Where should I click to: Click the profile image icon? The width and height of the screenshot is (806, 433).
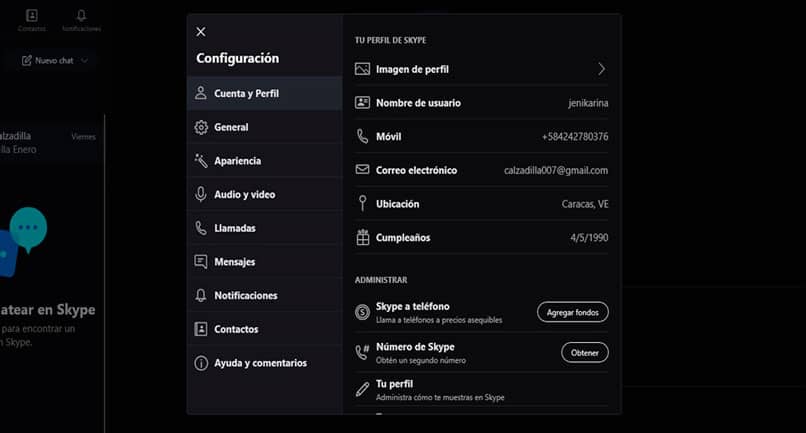[x=362, y=69]
